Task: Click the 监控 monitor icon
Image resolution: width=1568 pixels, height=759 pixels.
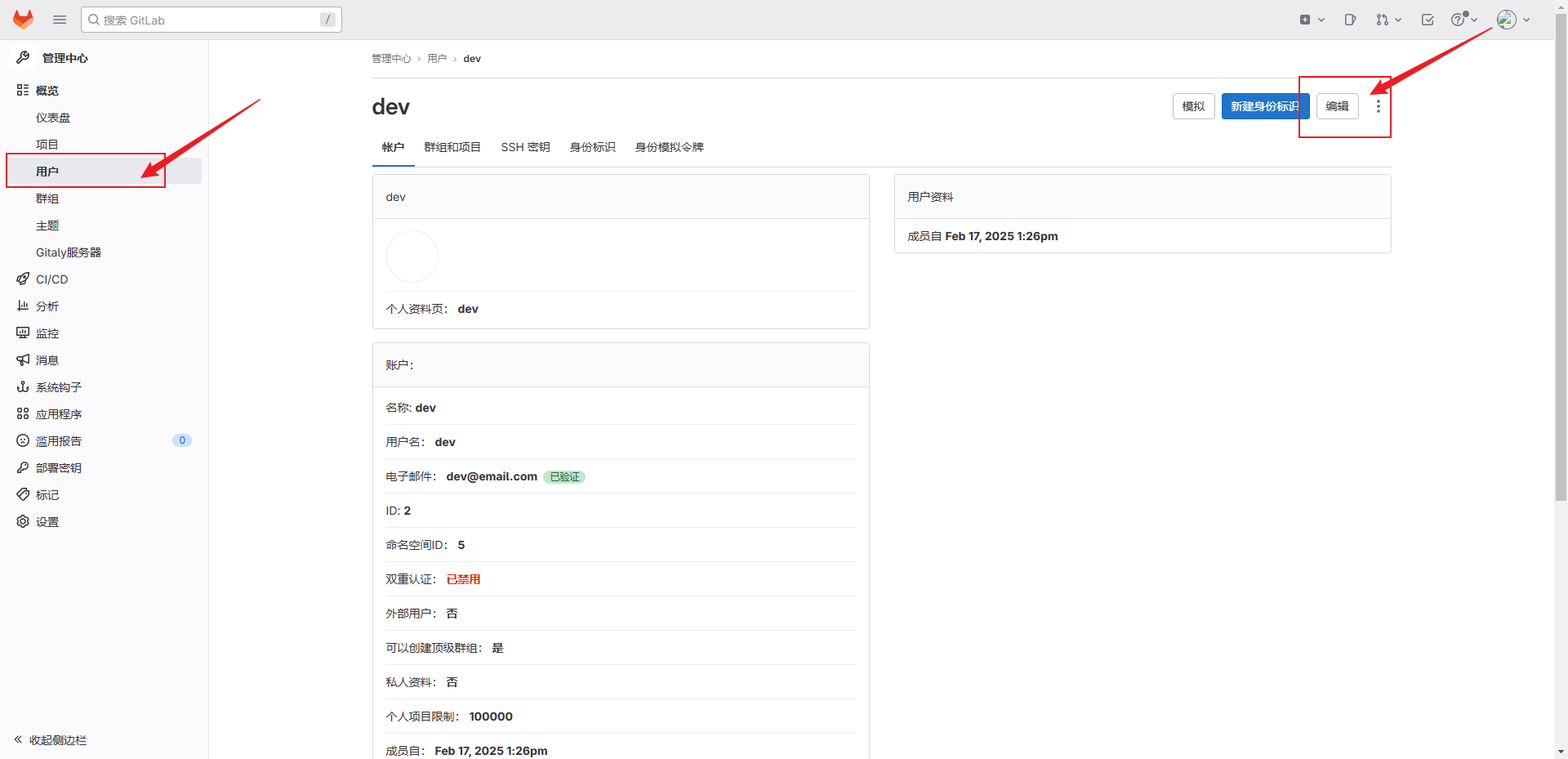Action: pos(23,333)
